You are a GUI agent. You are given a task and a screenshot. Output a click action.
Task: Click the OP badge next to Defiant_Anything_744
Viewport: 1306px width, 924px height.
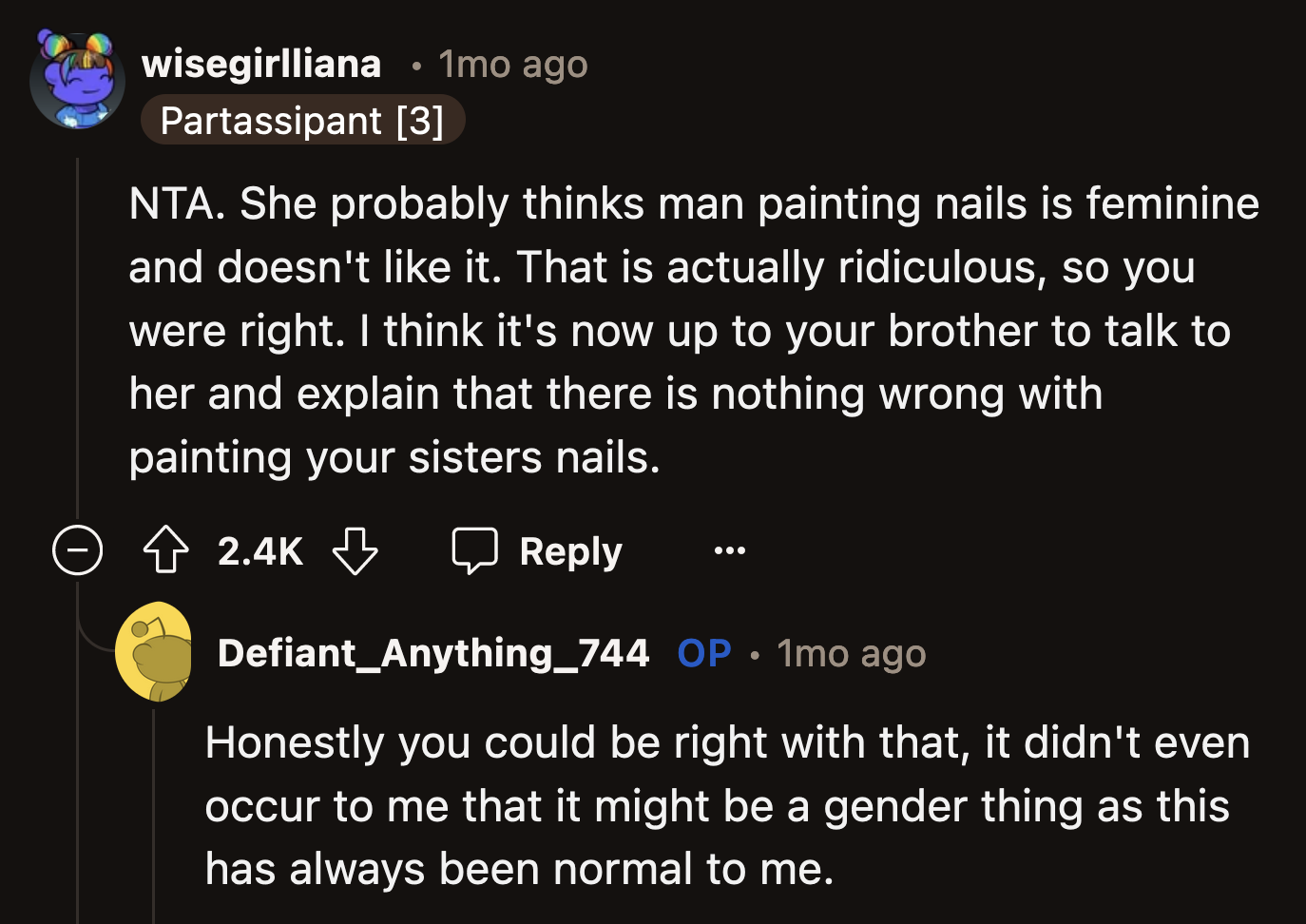coord(703,652)
